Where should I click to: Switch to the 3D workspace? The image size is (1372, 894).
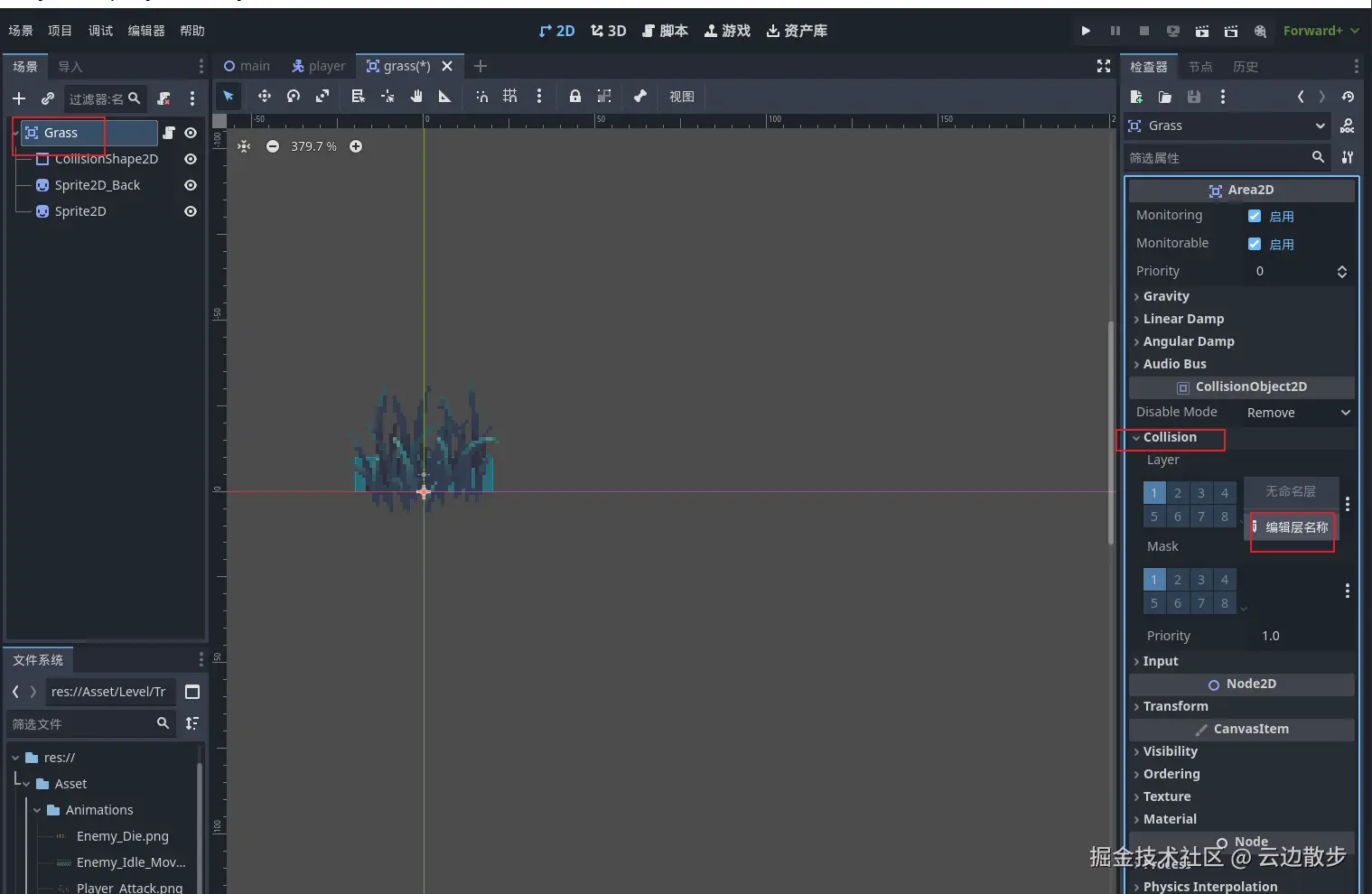click(x=608, y=31)
